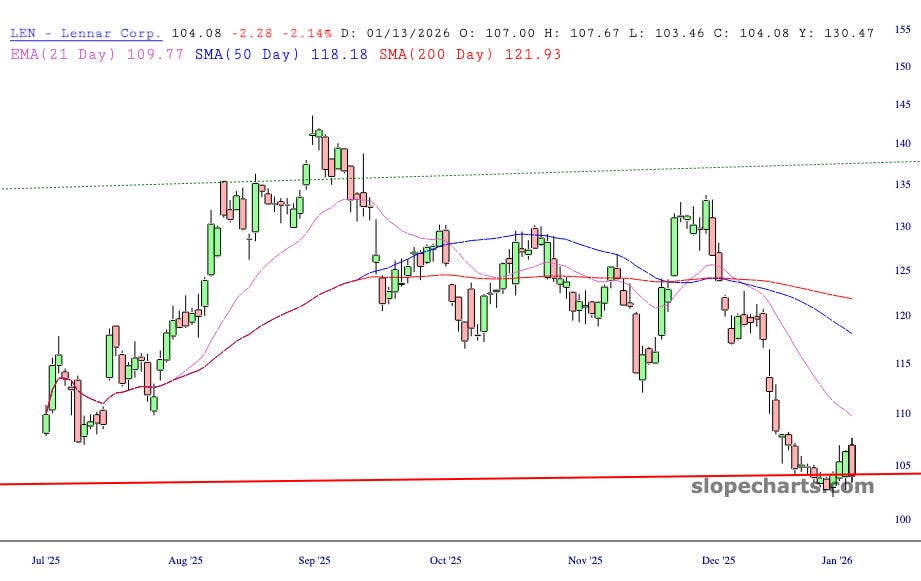Click the 135 price axis label
This screenshot has height=581, width=921.
902,184
